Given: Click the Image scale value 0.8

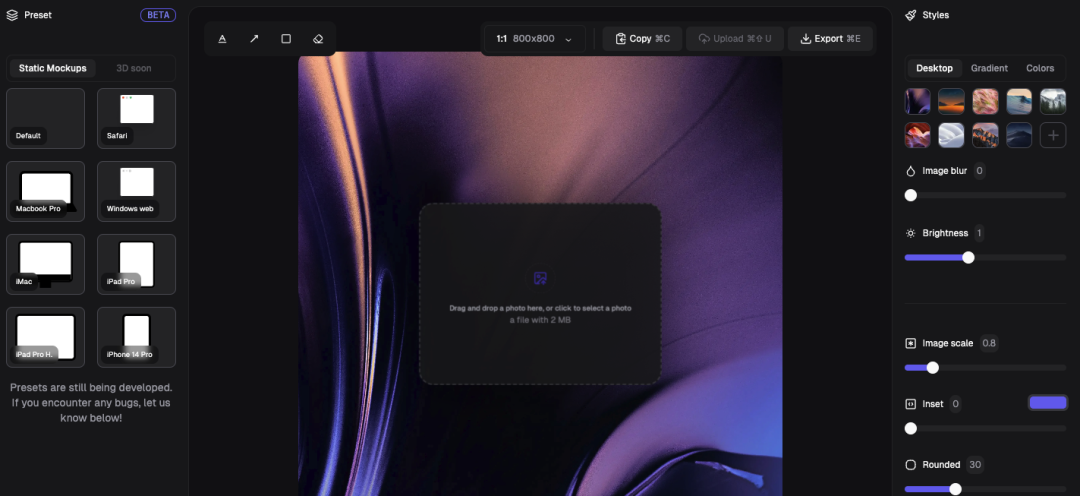Looking at the screenshot, I should coord(988,343).
